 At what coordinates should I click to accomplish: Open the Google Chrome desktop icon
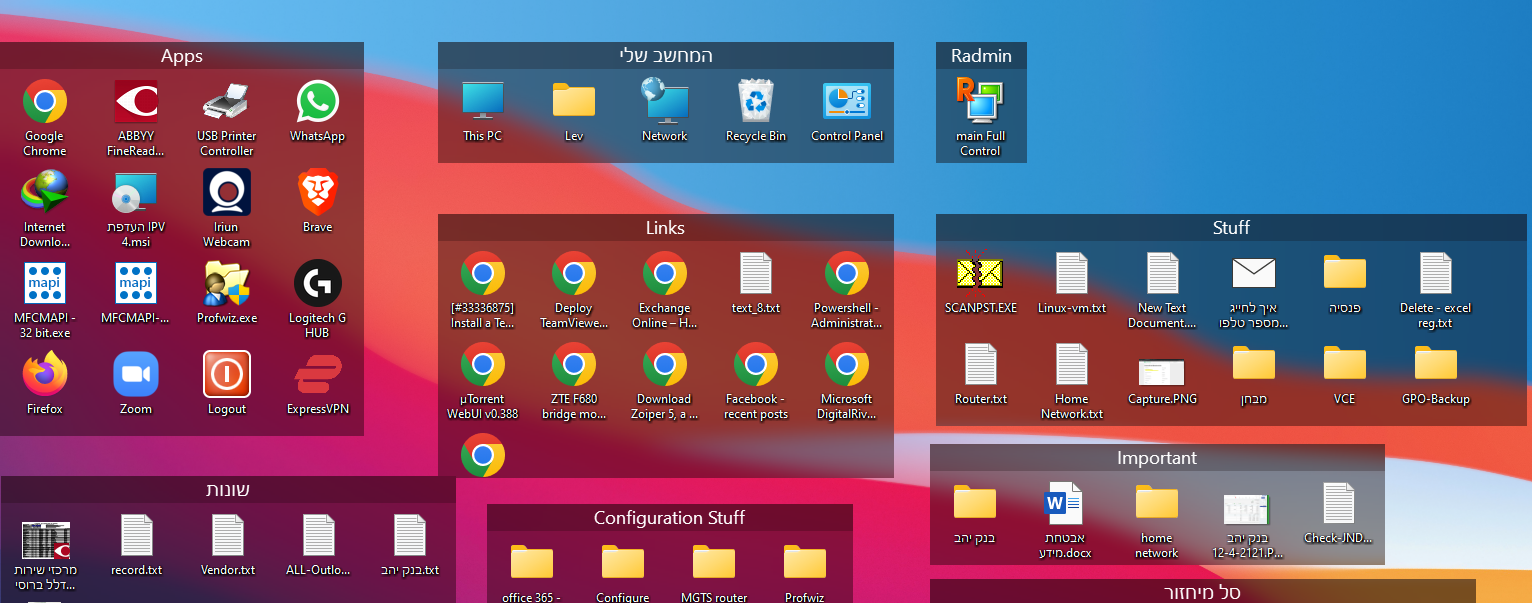click(x=45, y=101)
